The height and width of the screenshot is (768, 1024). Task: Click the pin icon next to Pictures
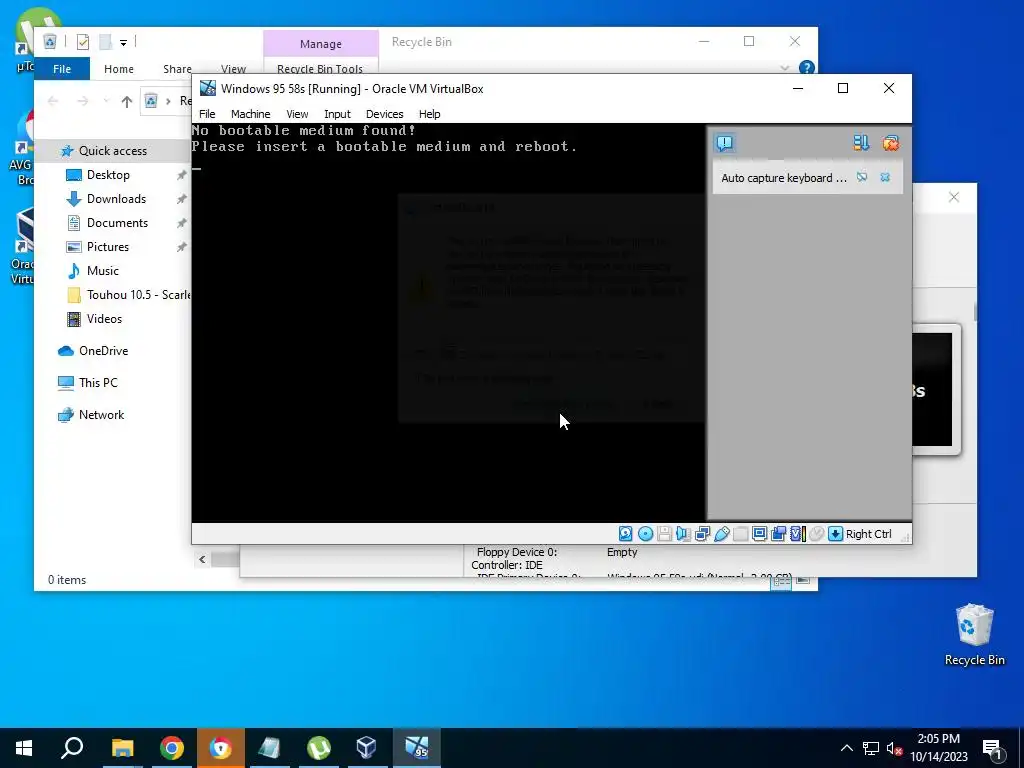(x=182, y=247)
